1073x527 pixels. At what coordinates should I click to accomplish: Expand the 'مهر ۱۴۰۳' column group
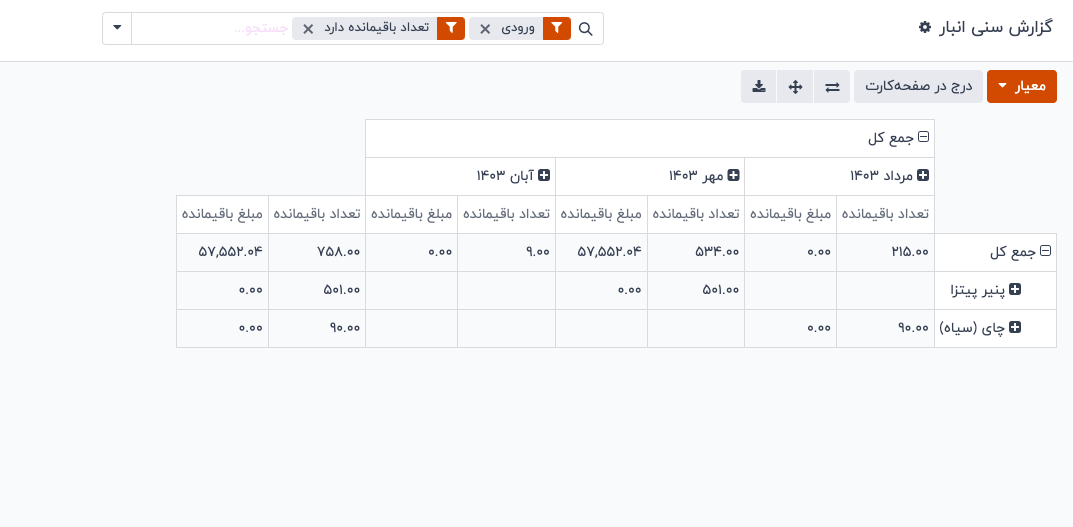[733, 176]
